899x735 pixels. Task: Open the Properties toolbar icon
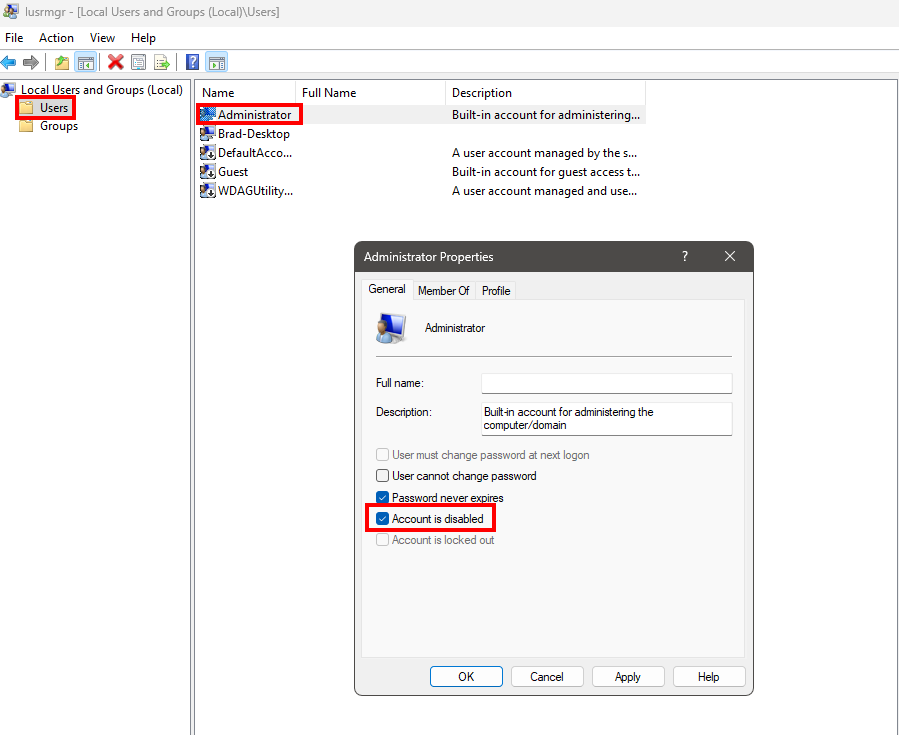[x=138, y=62]
